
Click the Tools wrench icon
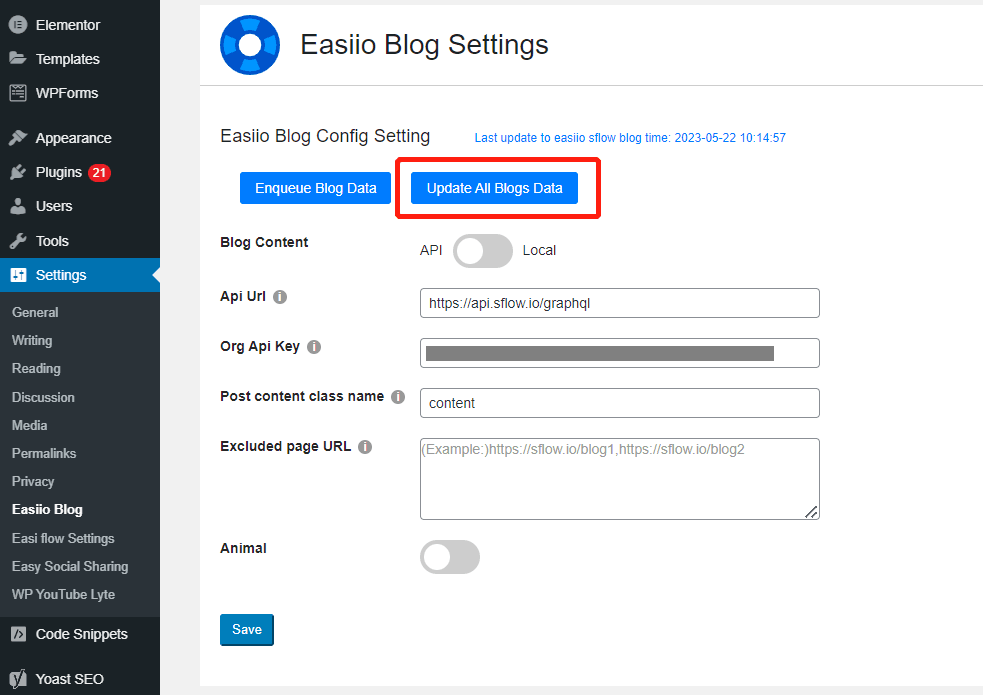coord(18,241)
